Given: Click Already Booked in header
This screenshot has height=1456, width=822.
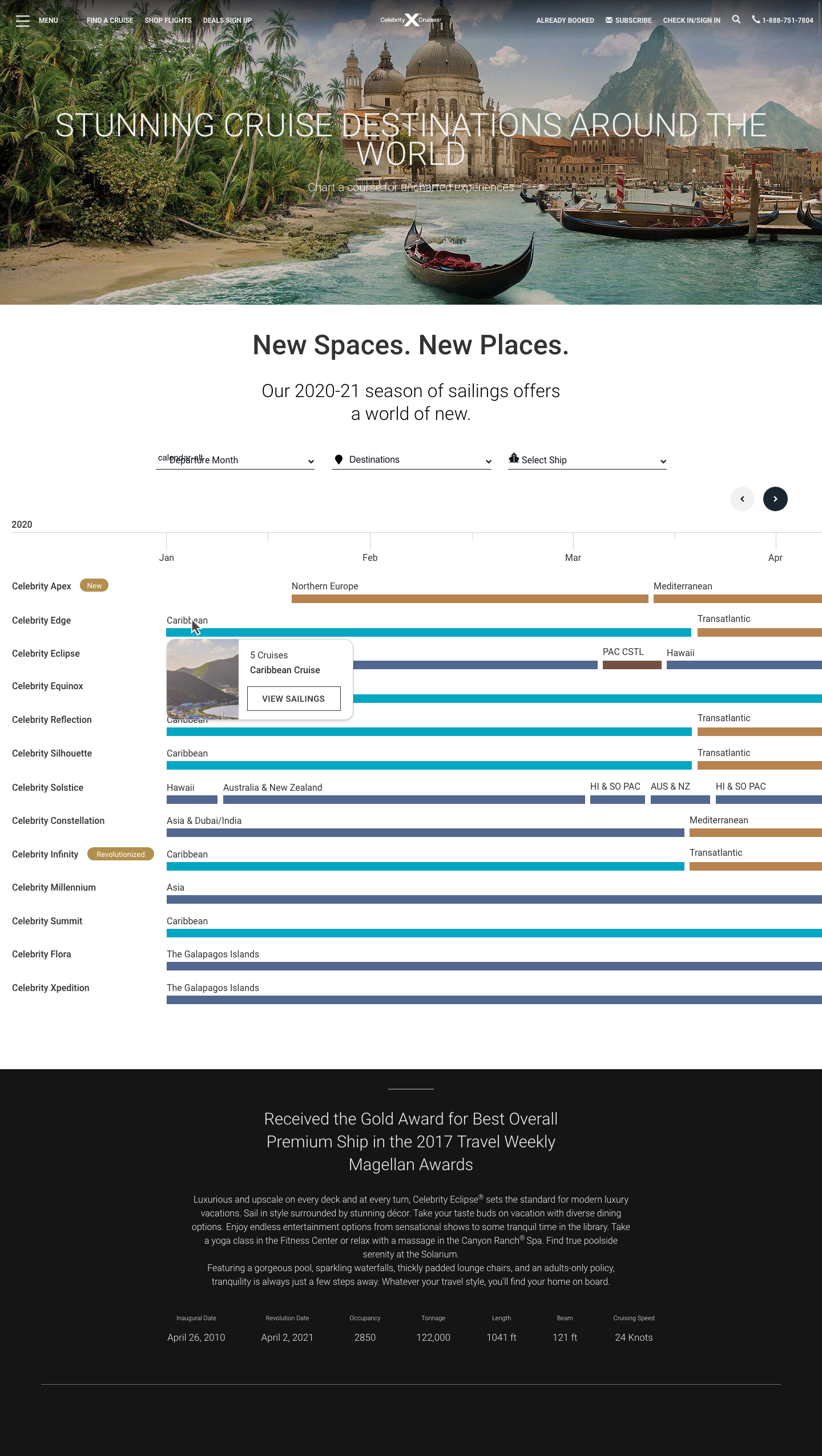Looking at the screenshot, I should (x=565, y=21).
